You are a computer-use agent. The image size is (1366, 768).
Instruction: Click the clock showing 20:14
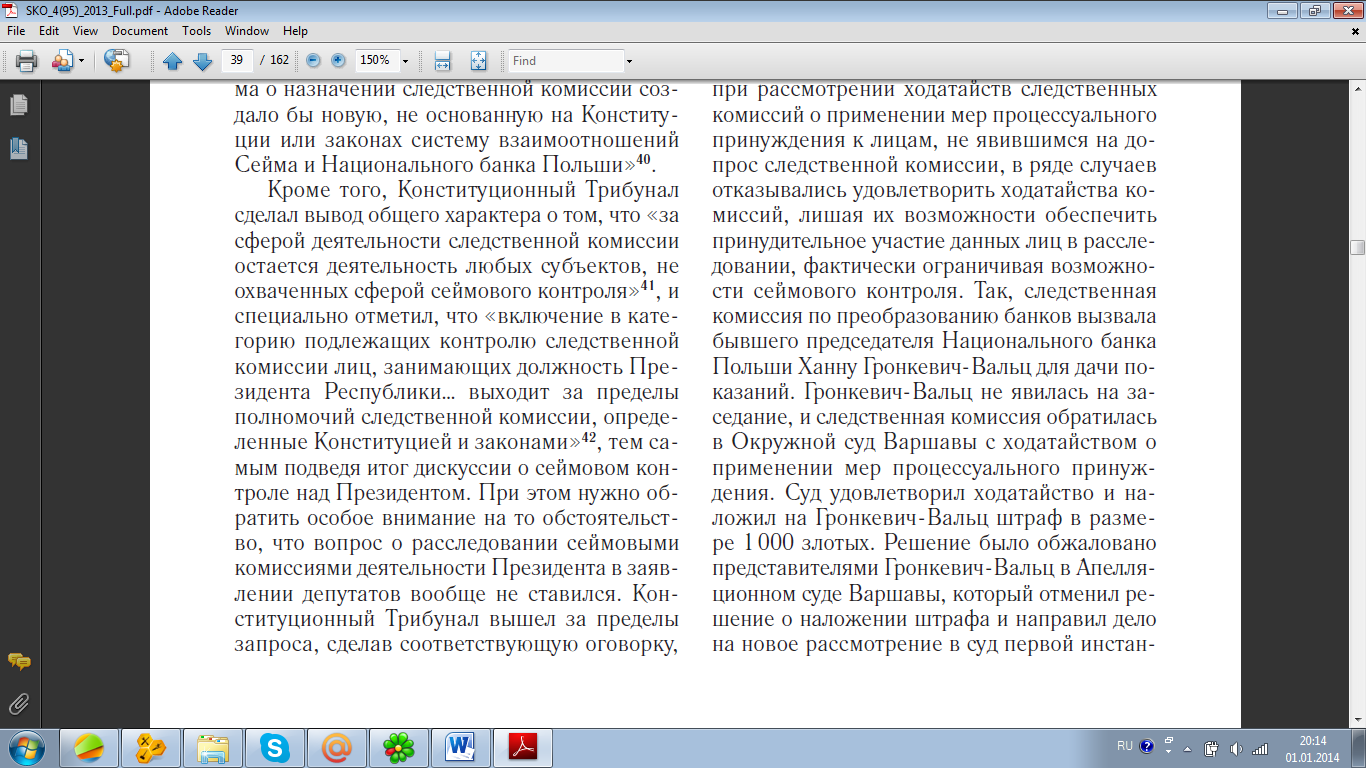point(1313,741)
